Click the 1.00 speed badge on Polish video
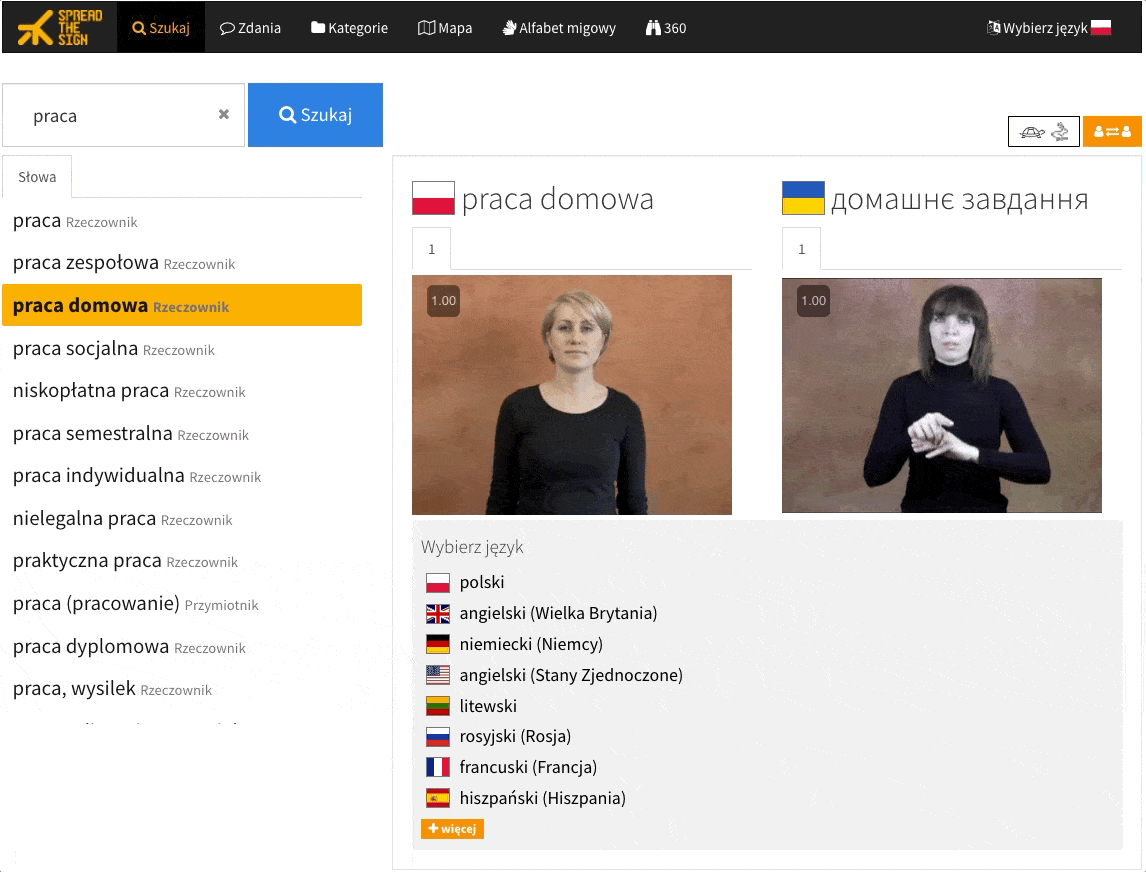The width and height of the screenshot is (1146, 872). point(444,301)
